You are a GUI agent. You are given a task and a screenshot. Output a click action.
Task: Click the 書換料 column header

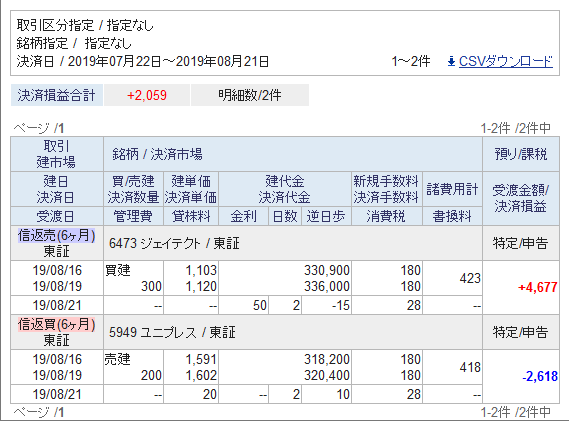click(452, 216)
